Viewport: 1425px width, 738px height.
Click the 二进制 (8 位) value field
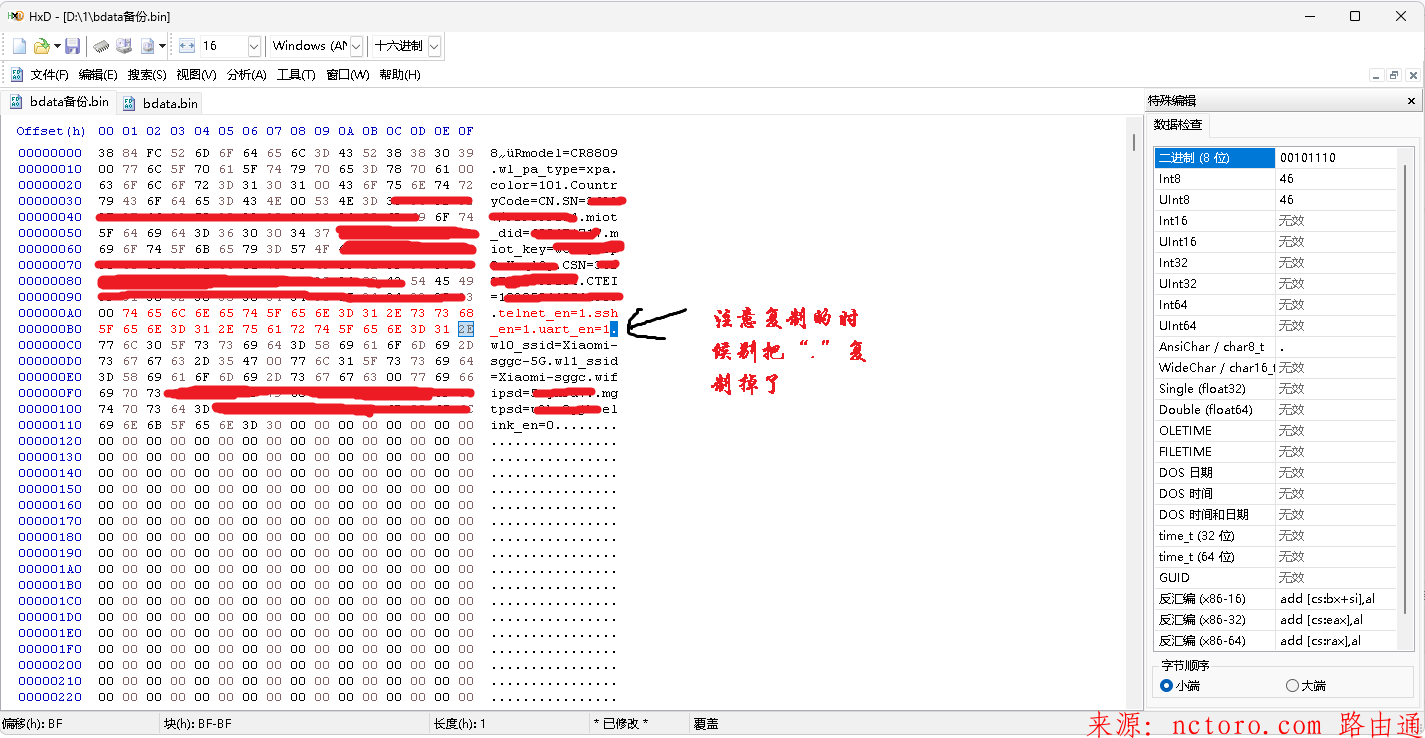click(1335, 158)
